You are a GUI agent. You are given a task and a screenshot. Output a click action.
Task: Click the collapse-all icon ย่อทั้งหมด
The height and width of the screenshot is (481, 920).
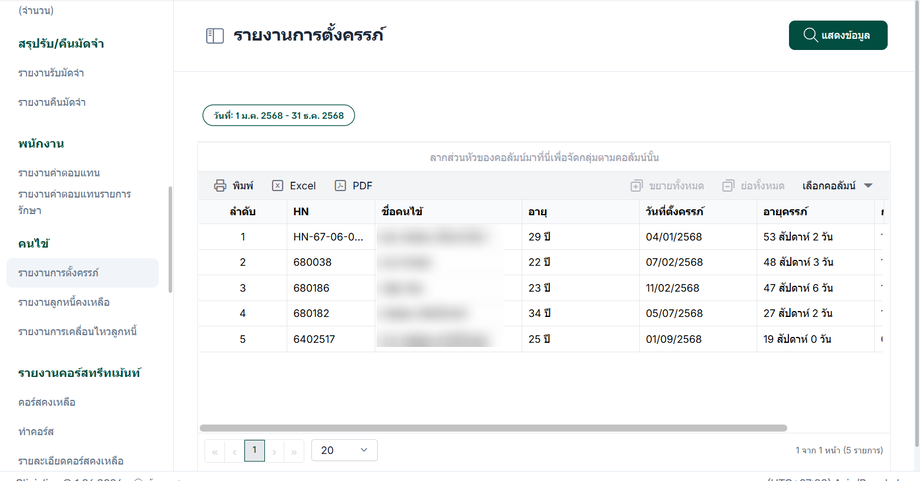pyautogui.click(x=728, y=186)
